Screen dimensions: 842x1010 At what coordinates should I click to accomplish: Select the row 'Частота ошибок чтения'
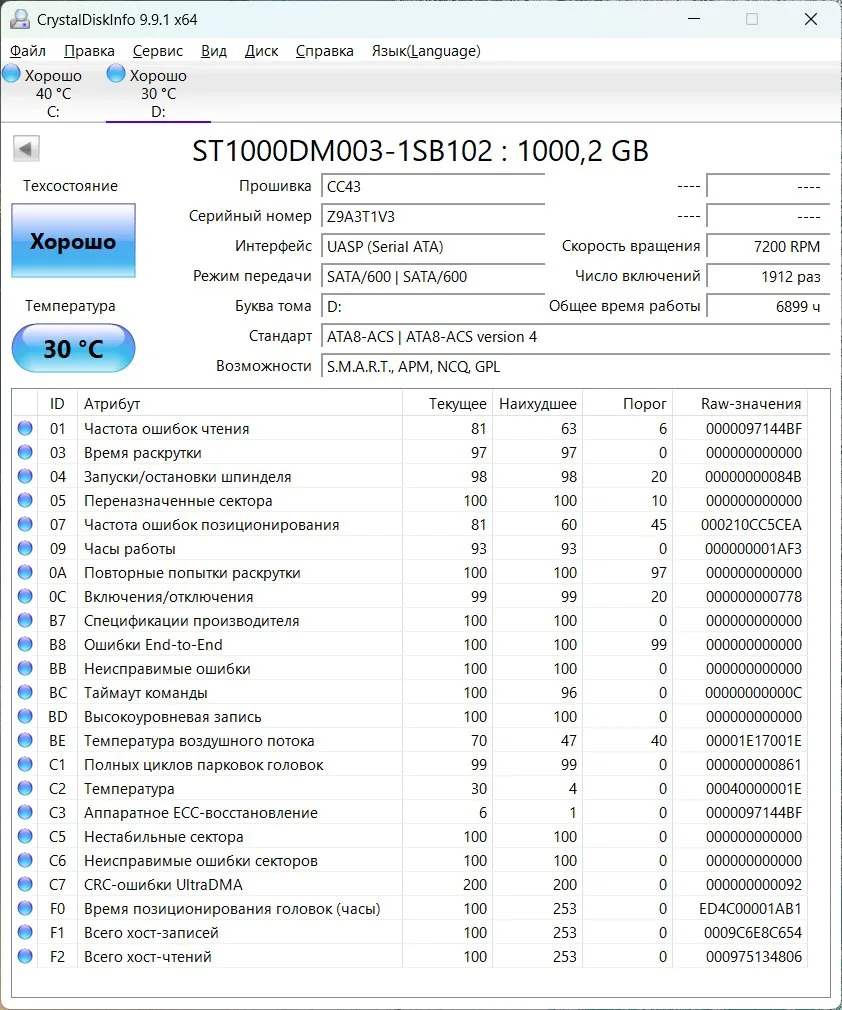tap(410, 428)
